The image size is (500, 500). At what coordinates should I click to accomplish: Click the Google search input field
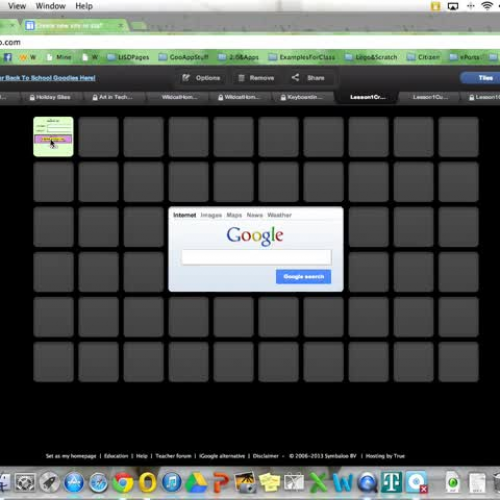pos(256,257)
